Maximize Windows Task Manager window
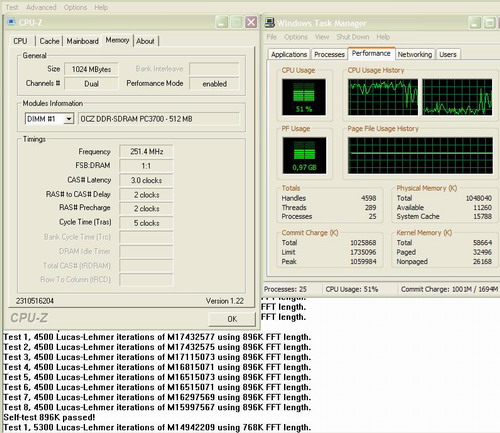 (x=489, y=23)
